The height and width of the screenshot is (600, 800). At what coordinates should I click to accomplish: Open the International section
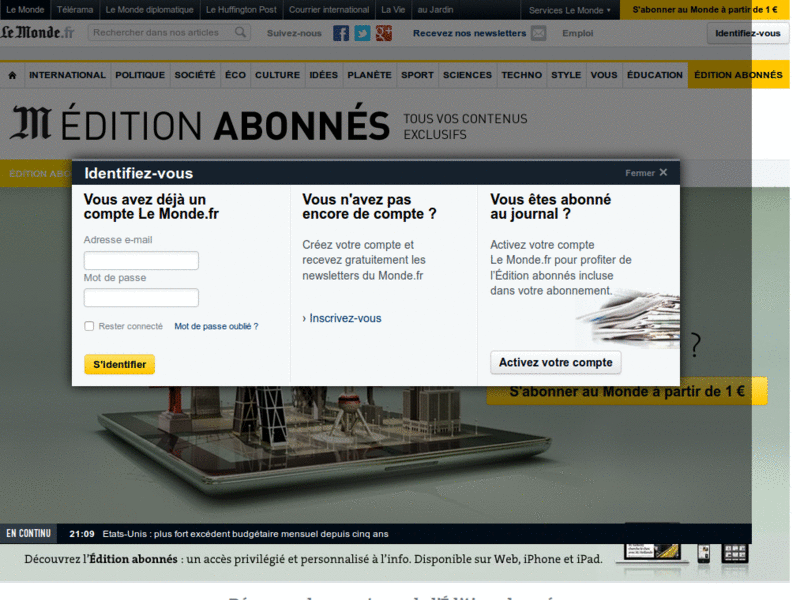tap(67, 75)
